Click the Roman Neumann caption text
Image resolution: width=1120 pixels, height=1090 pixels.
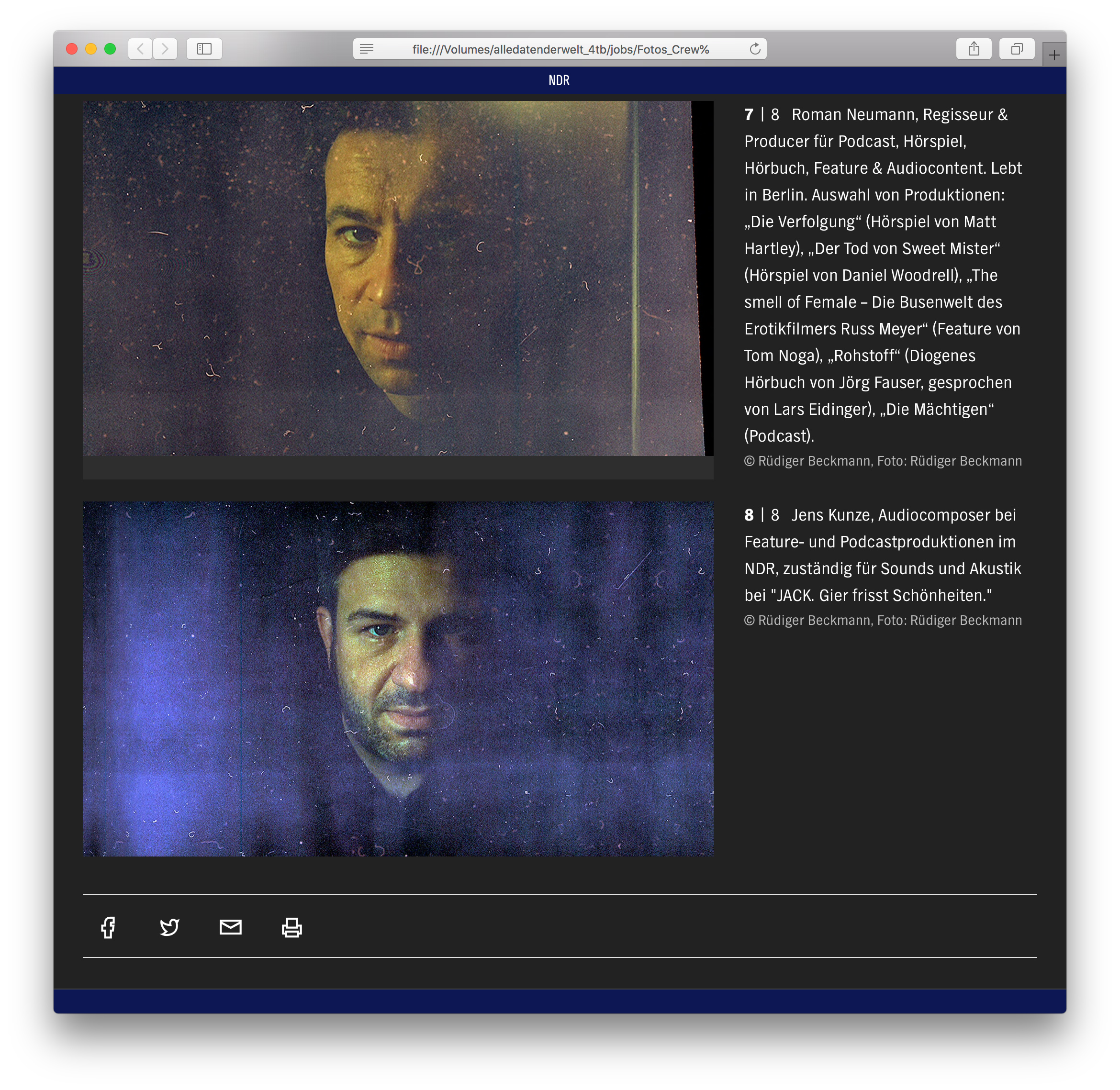click(x=883, y=275)
